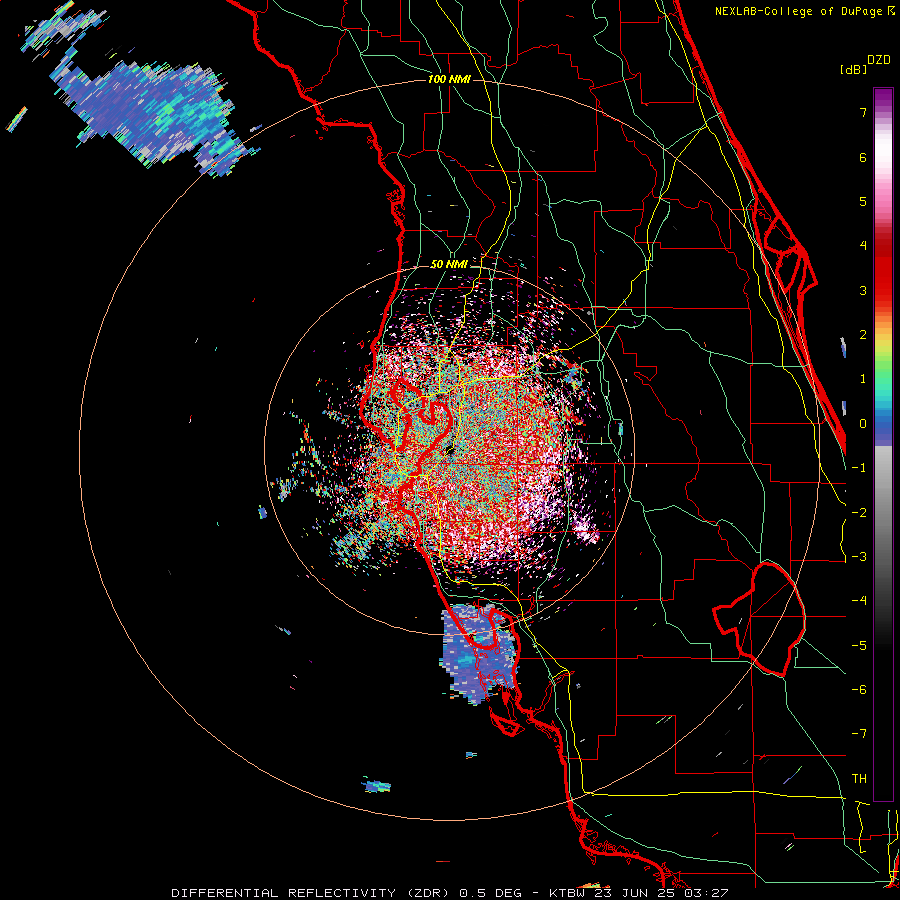This screenshot has height=900, width=900.
Task: Click the DZD label above the color scale
Action: pyautogui.click(x=879, y=60)
